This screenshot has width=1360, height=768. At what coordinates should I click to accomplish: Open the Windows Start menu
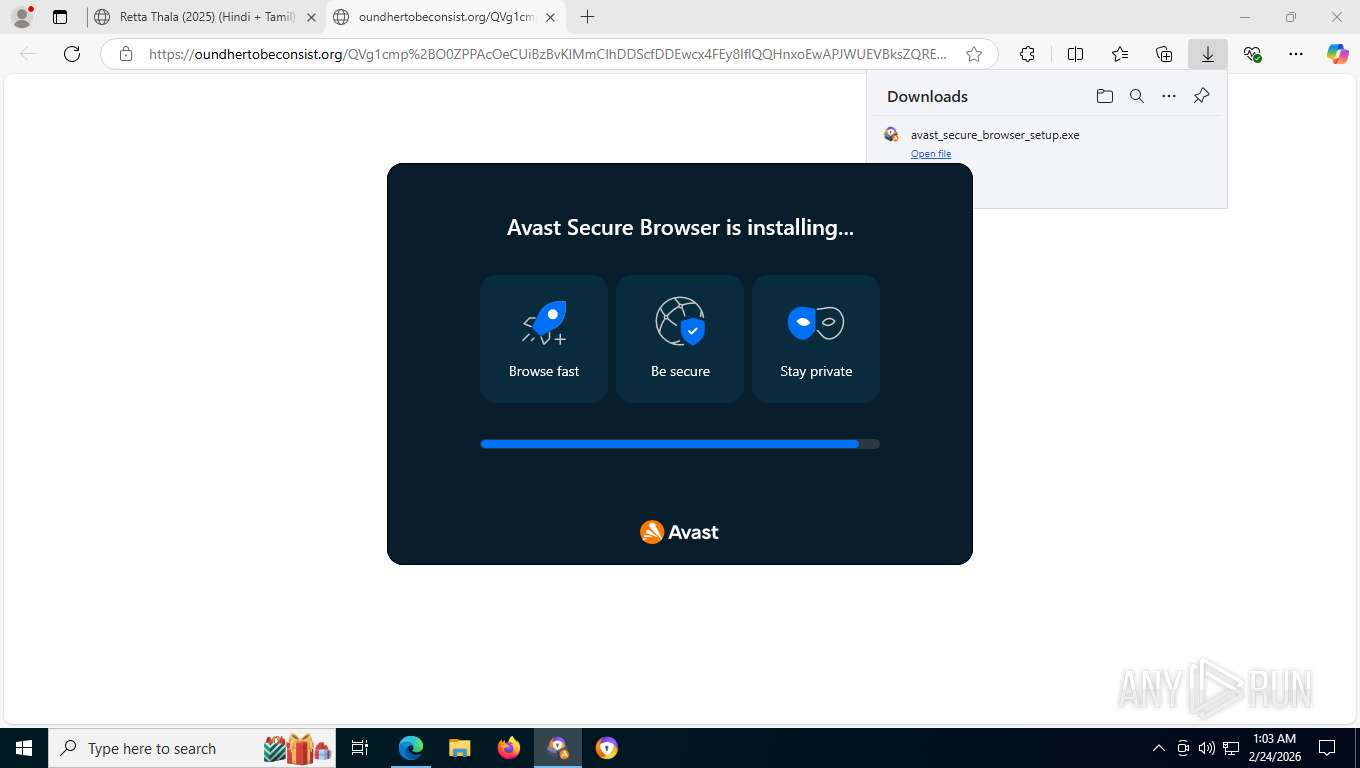tap(23, 748)
